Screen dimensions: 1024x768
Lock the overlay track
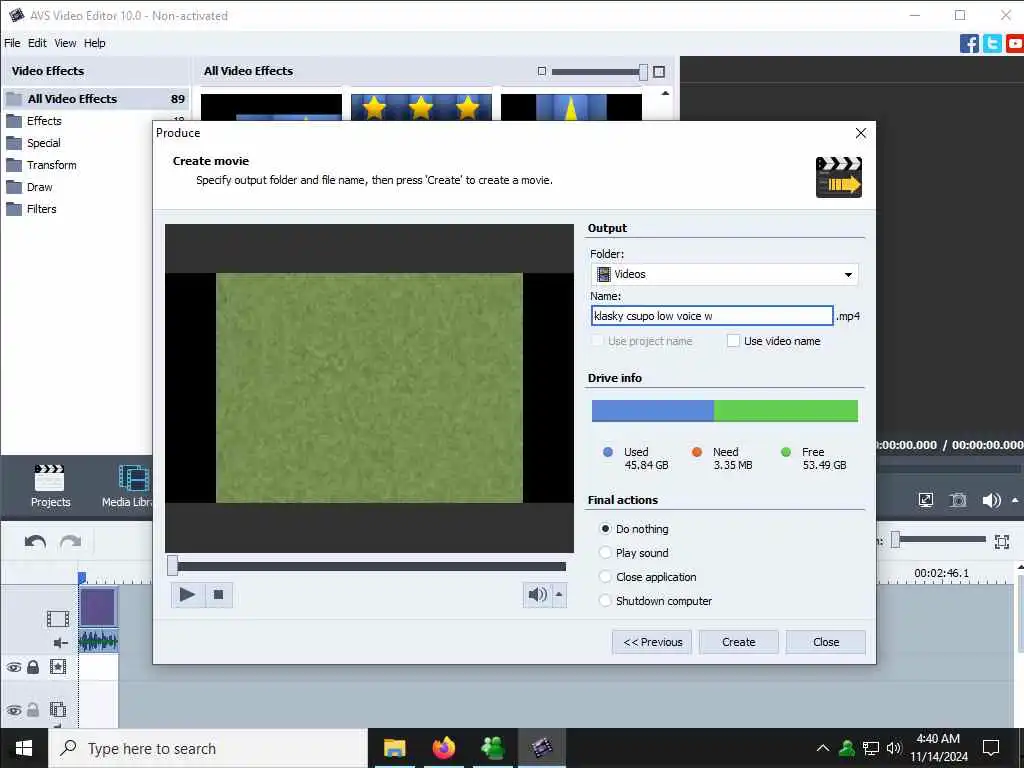(x=33, y=709)
